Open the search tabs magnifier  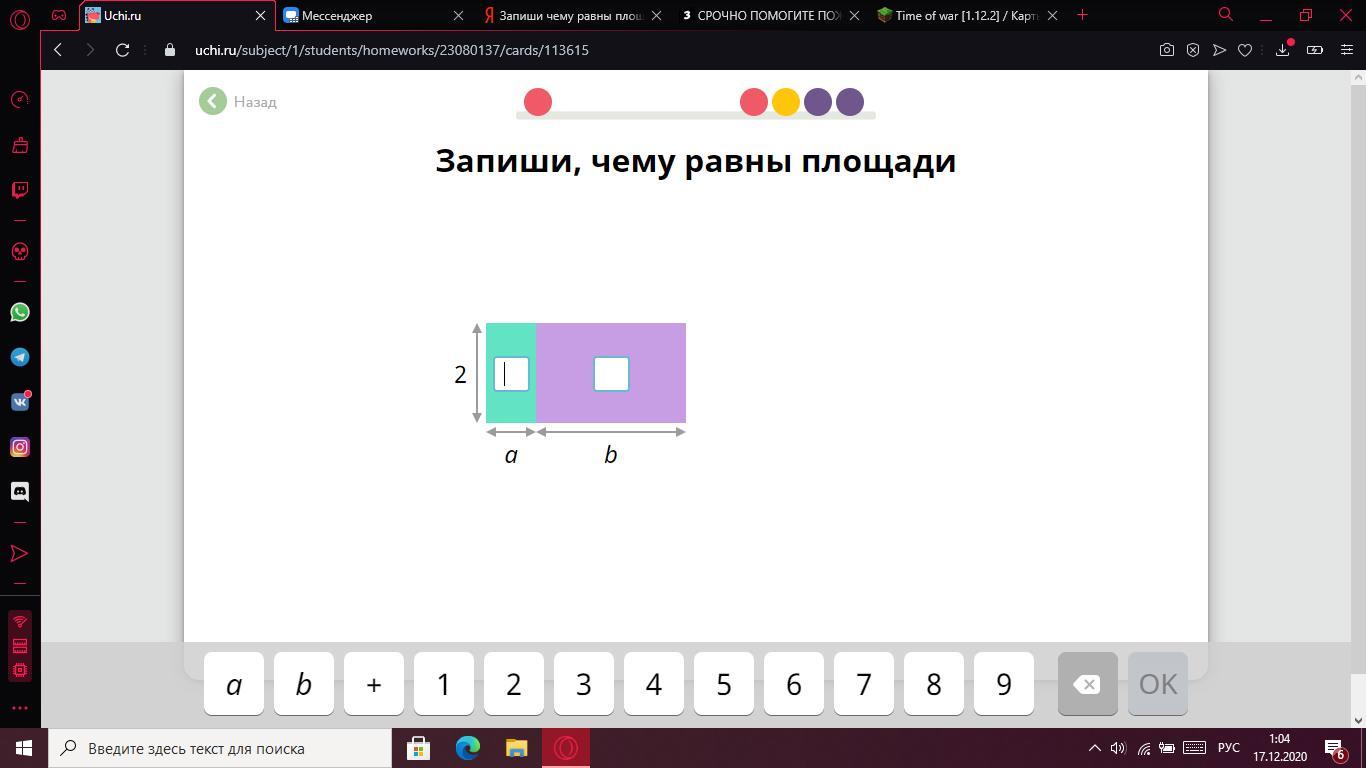click(x=1225, y=15)
